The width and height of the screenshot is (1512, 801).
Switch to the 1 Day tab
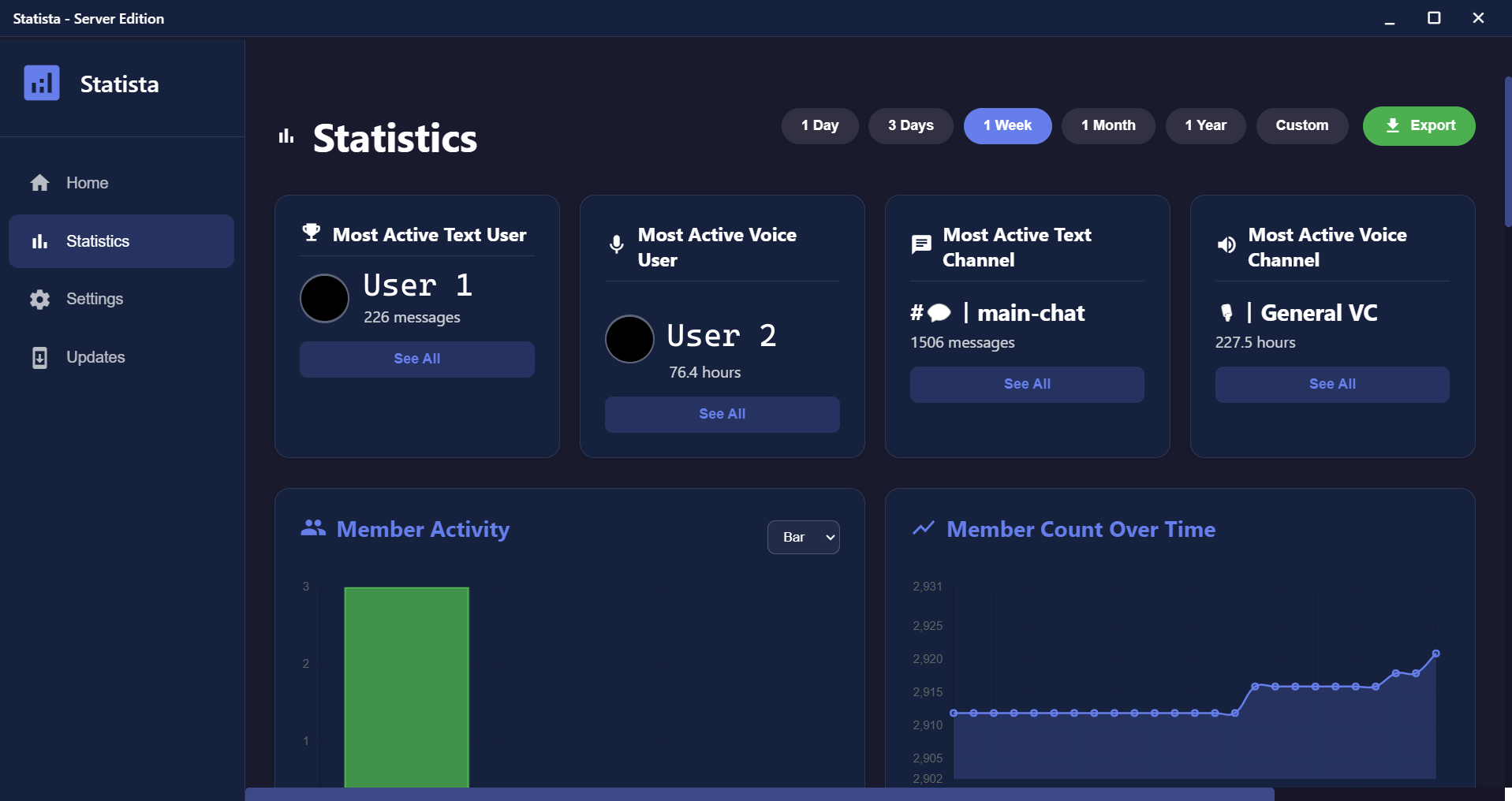tap(819, 125)
